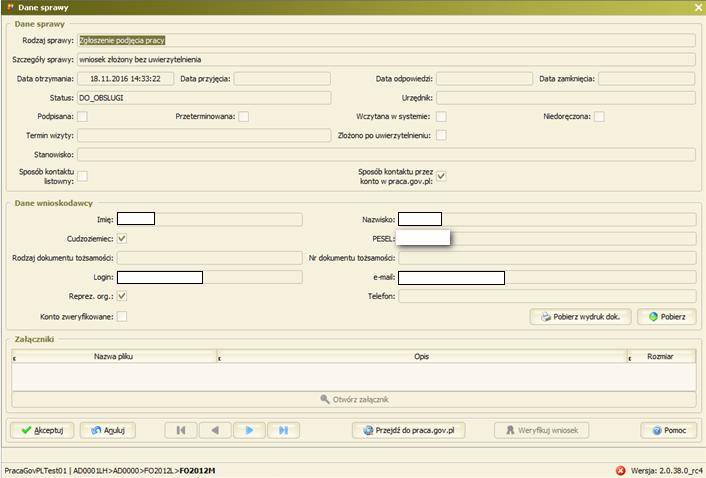Open Pomoc help

point(669,430)
